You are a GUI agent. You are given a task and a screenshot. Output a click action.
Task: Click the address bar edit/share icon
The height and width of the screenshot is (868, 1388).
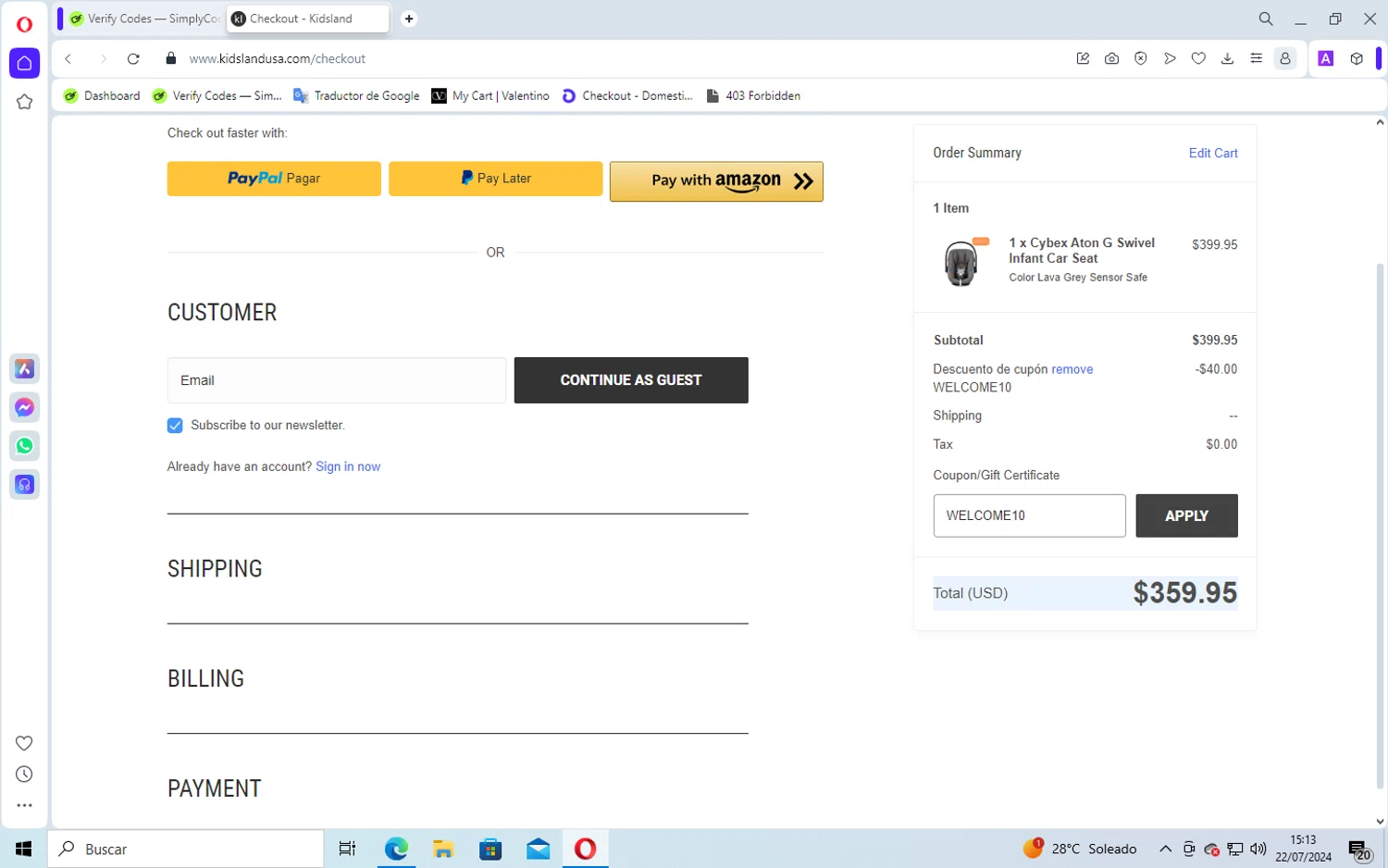tap(1083, 58)
